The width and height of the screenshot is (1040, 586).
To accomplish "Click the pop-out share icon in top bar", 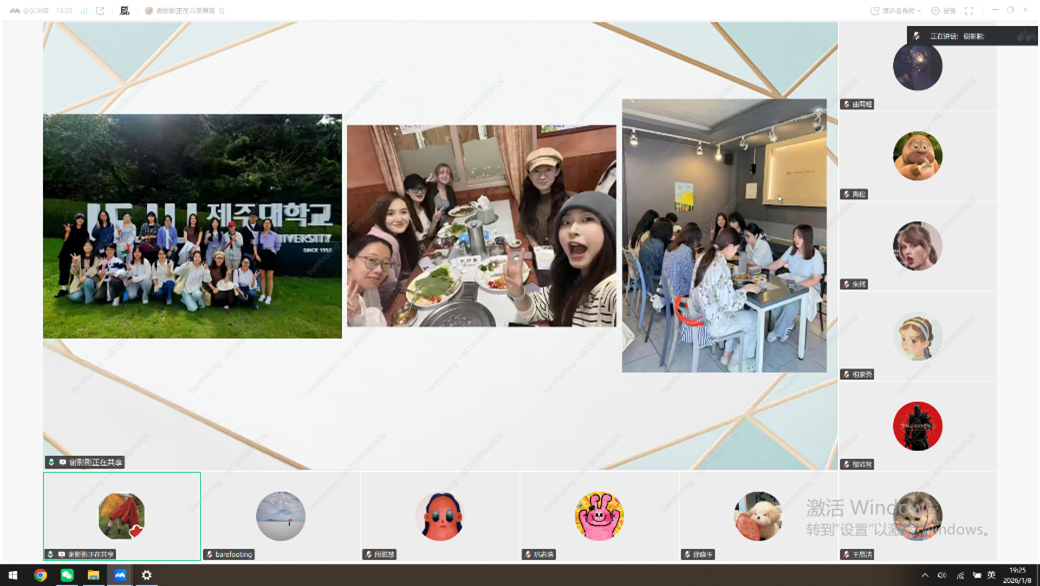I will click(x=100, y=11).
